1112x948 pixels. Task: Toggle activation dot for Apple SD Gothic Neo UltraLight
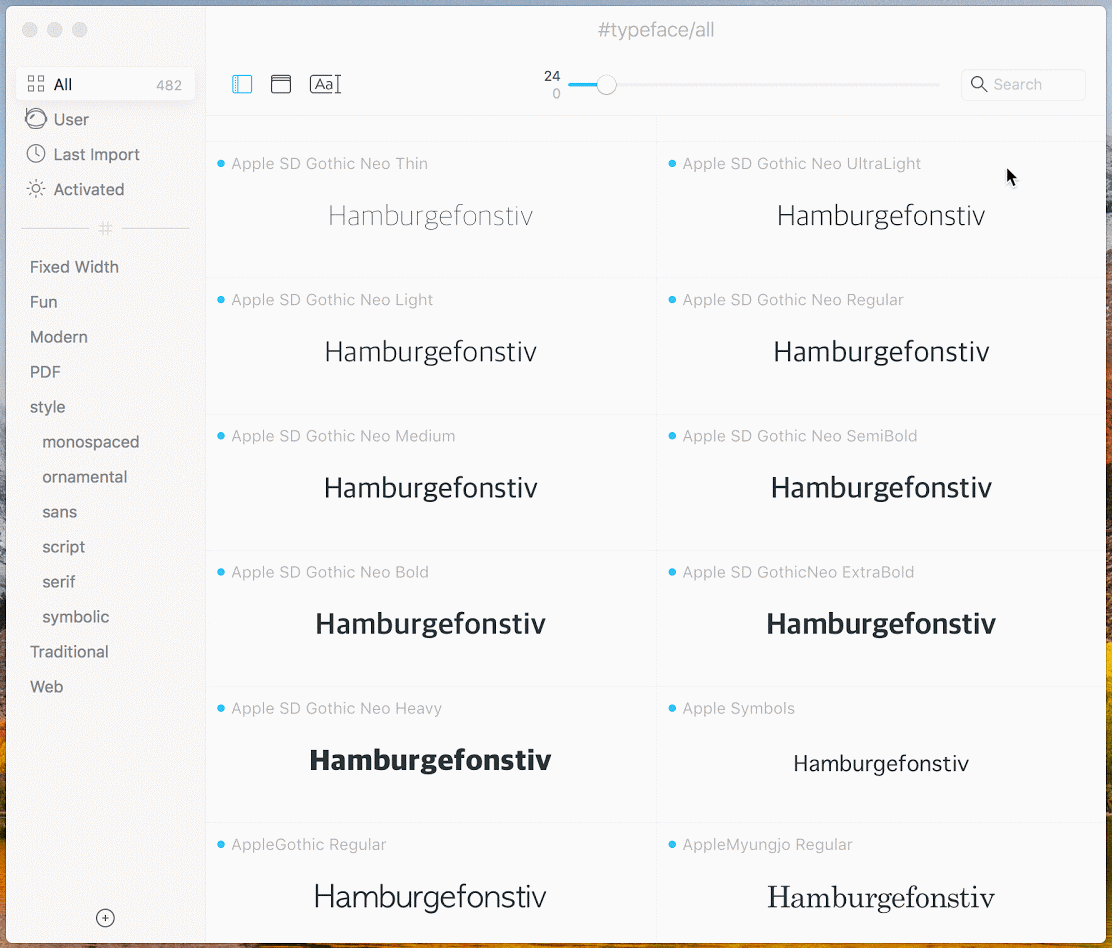[x=672, y=164]
